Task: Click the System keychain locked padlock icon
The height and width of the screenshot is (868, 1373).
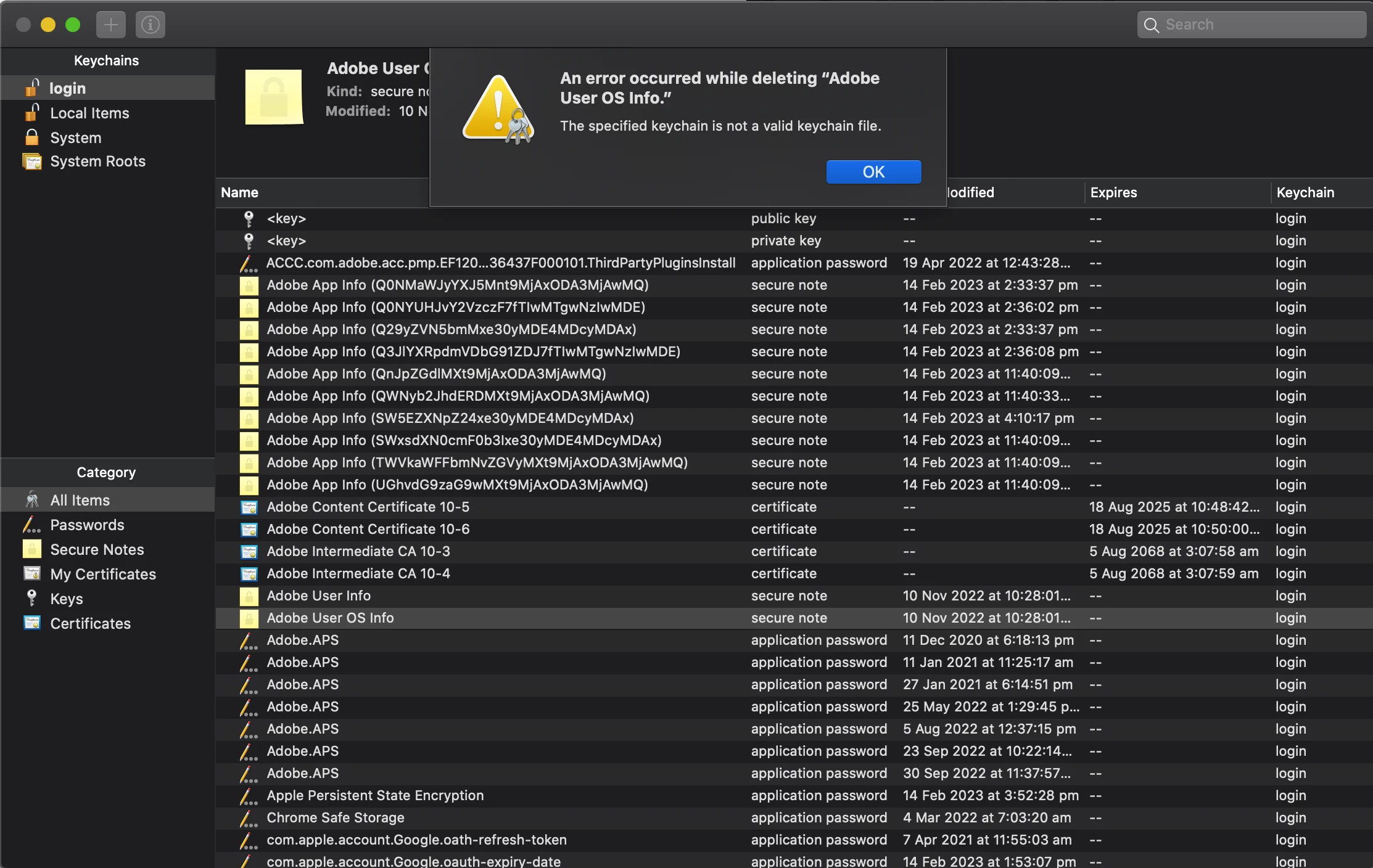Action: pyautogui.click(x=32, y=137)
